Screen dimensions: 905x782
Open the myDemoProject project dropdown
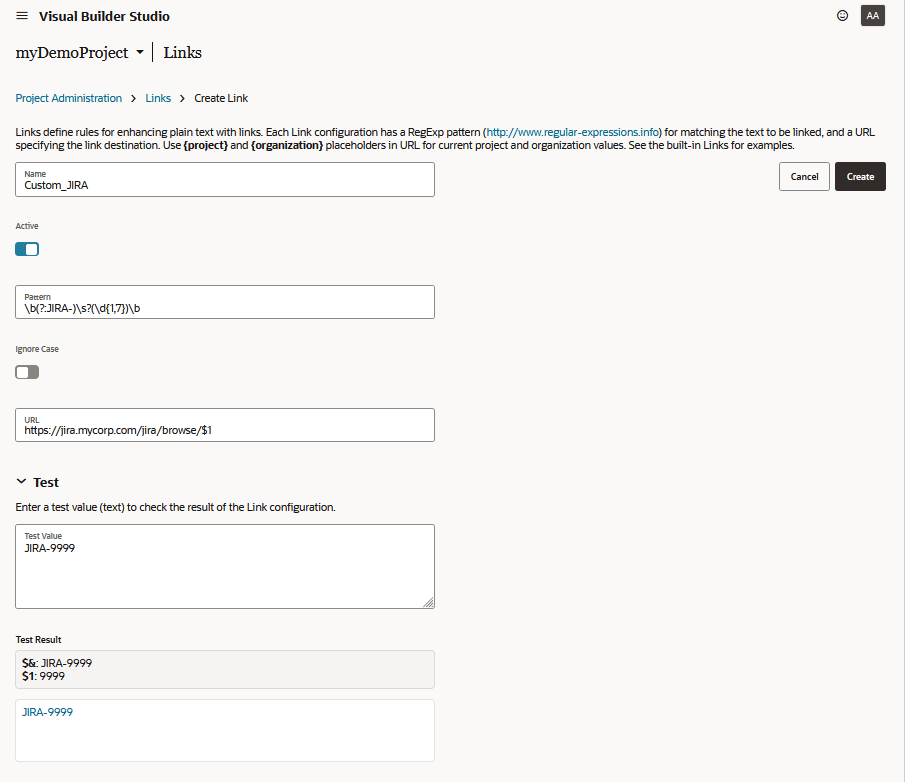[x=140, y=53]
